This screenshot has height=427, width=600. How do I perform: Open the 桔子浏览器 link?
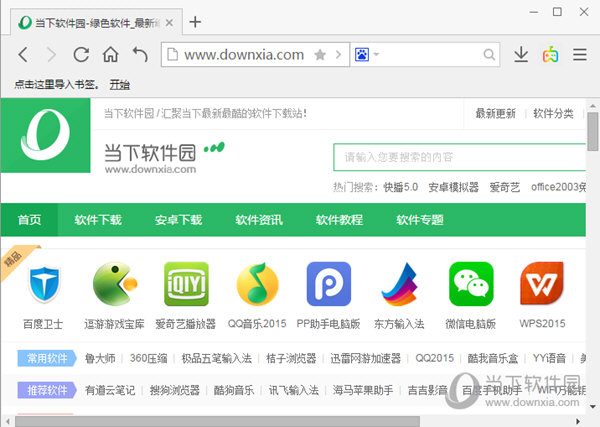(x=291, y=359)
